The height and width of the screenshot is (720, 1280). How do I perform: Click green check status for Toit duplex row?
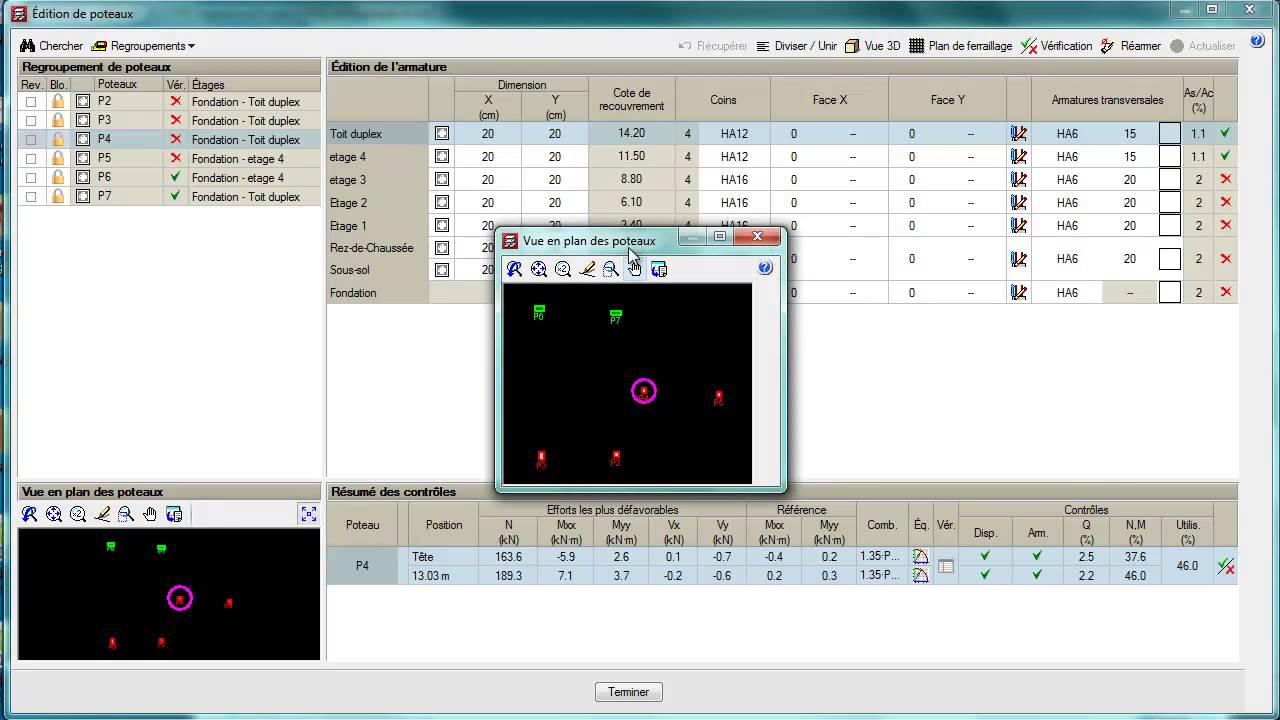[x=1226, y=132]
